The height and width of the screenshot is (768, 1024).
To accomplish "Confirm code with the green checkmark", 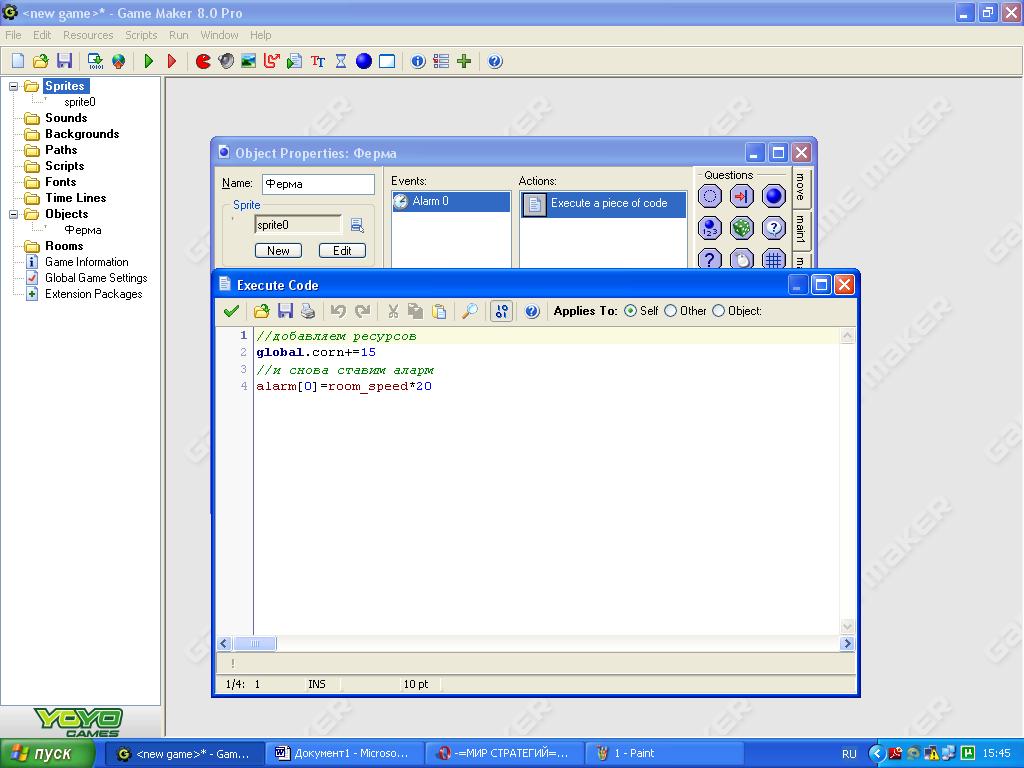I will point(231,312).
